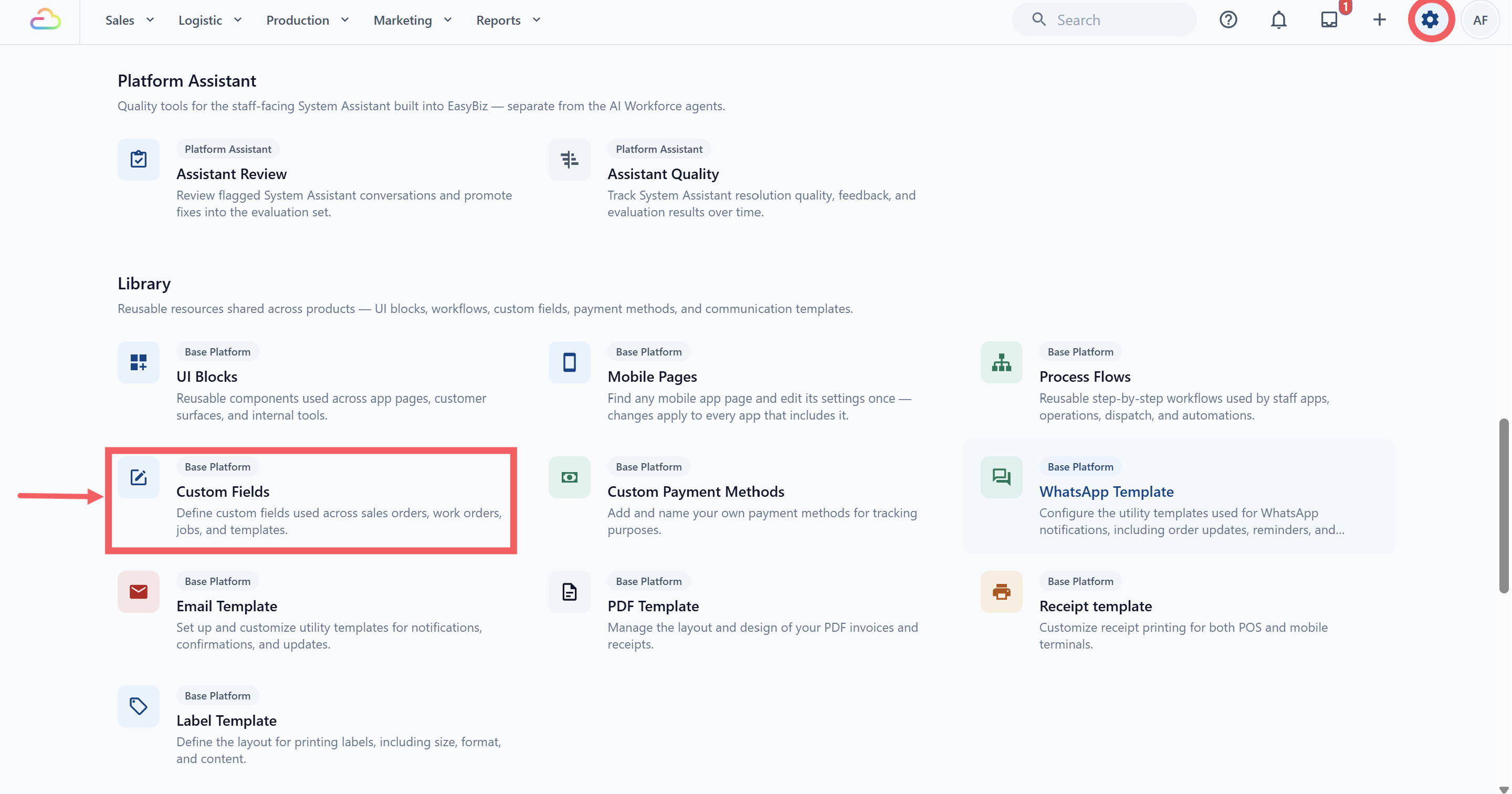Click the Email Template envelope icon
The width and height of the screenshot is (1512, 794).
click(139, 591)
